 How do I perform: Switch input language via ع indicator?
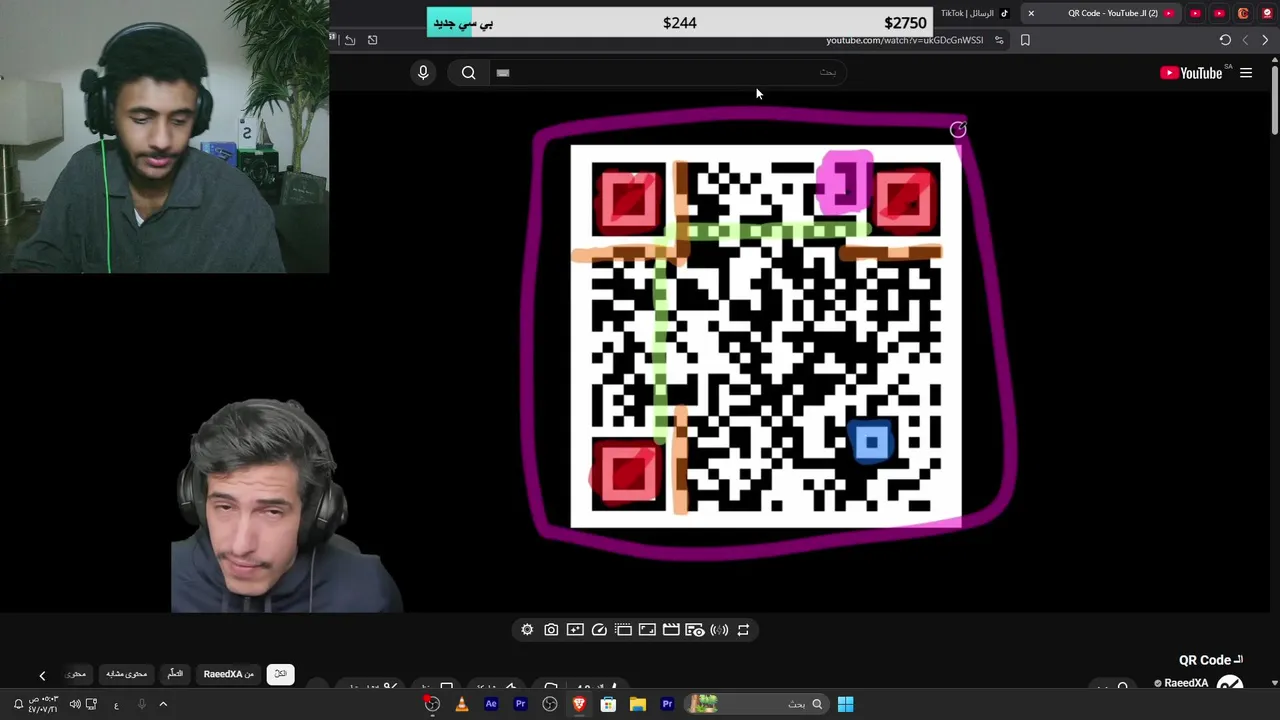116,705
